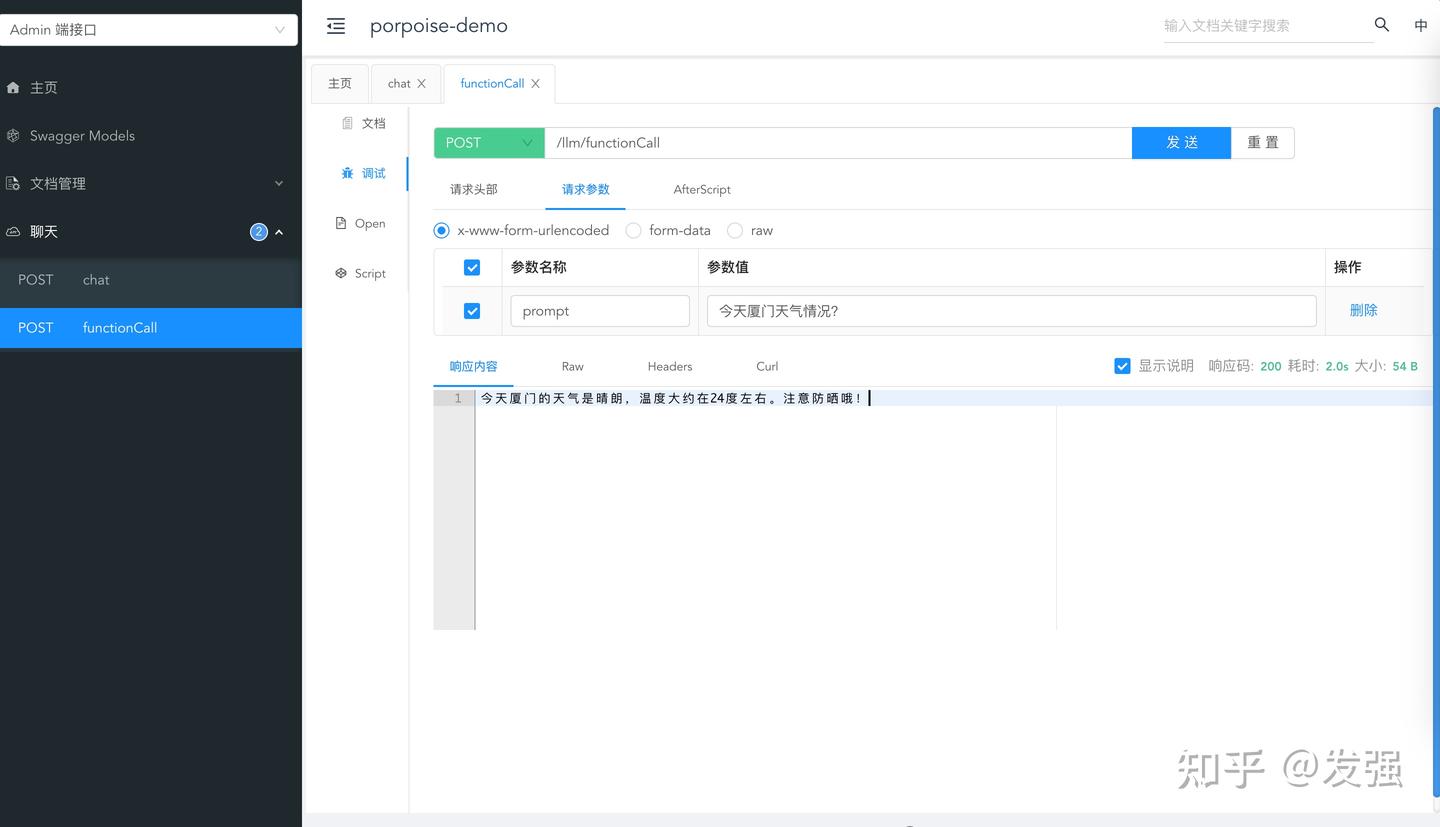Viewport: 1440px width, 827px height.
Task: Select the x-www-form-urlencoded radio option
Action: coord(441,230)
